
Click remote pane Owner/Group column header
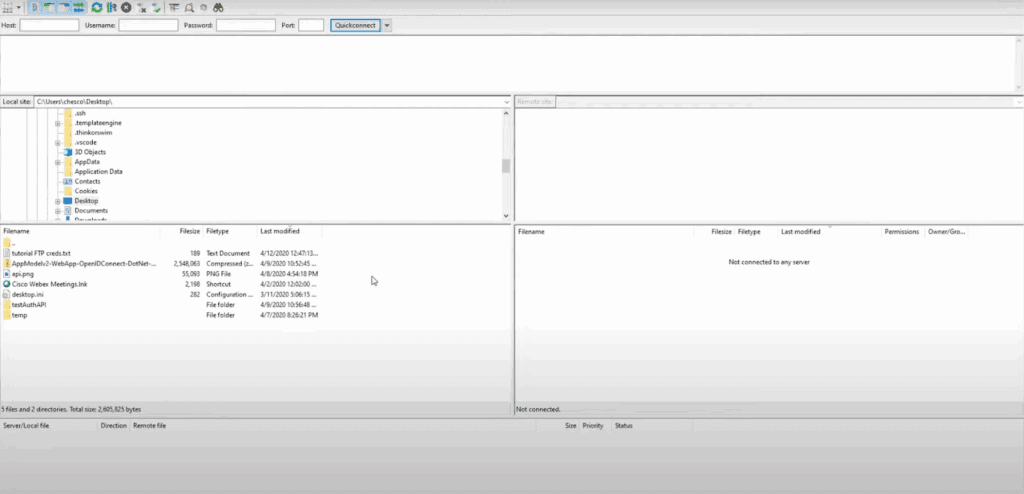point(946,232)
